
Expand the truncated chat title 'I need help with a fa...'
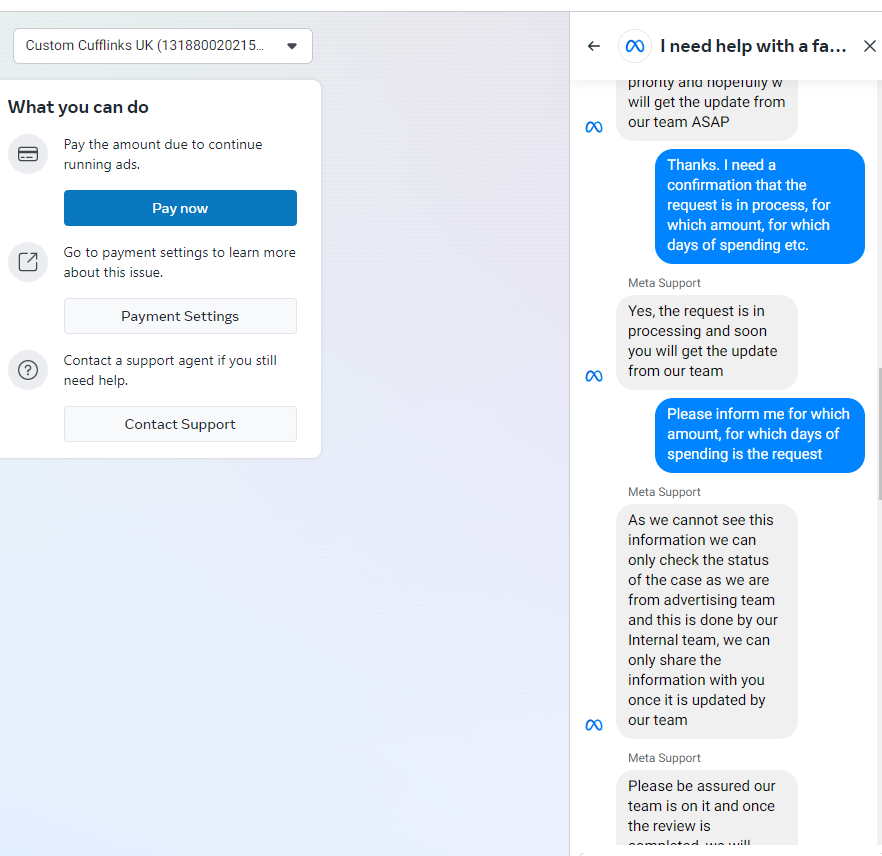pos(753,45)
